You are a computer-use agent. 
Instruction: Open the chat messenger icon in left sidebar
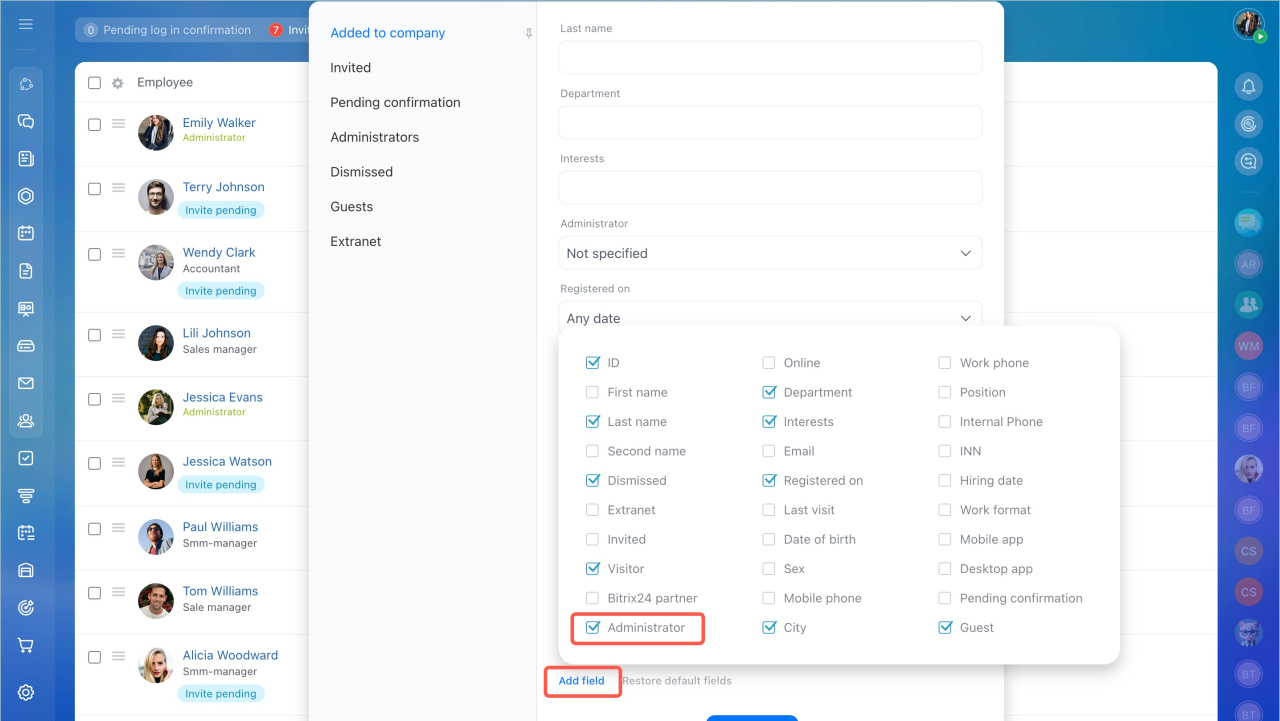[26, 121]
